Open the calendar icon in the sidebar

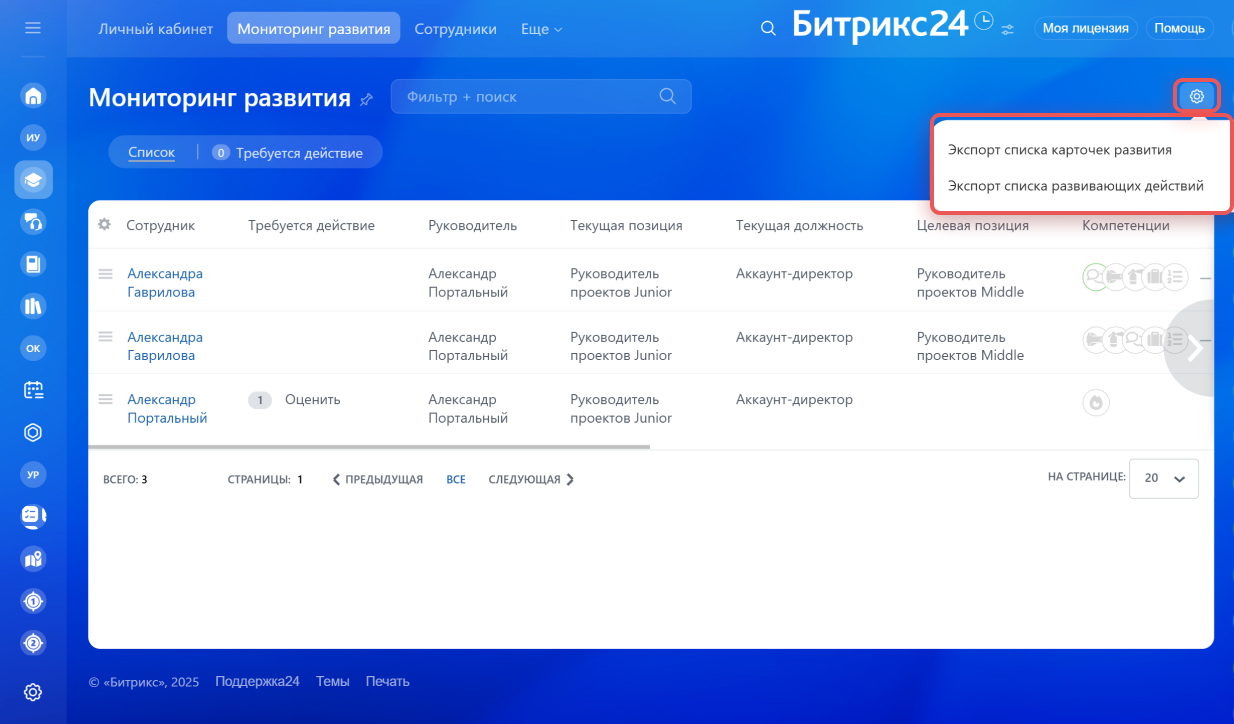pyautogui.click(x=33, y=390)
